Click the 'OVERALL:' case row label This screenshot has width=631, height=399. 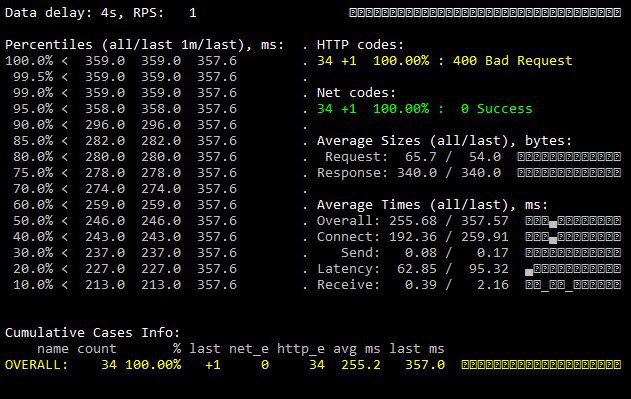tap(37, 365)
